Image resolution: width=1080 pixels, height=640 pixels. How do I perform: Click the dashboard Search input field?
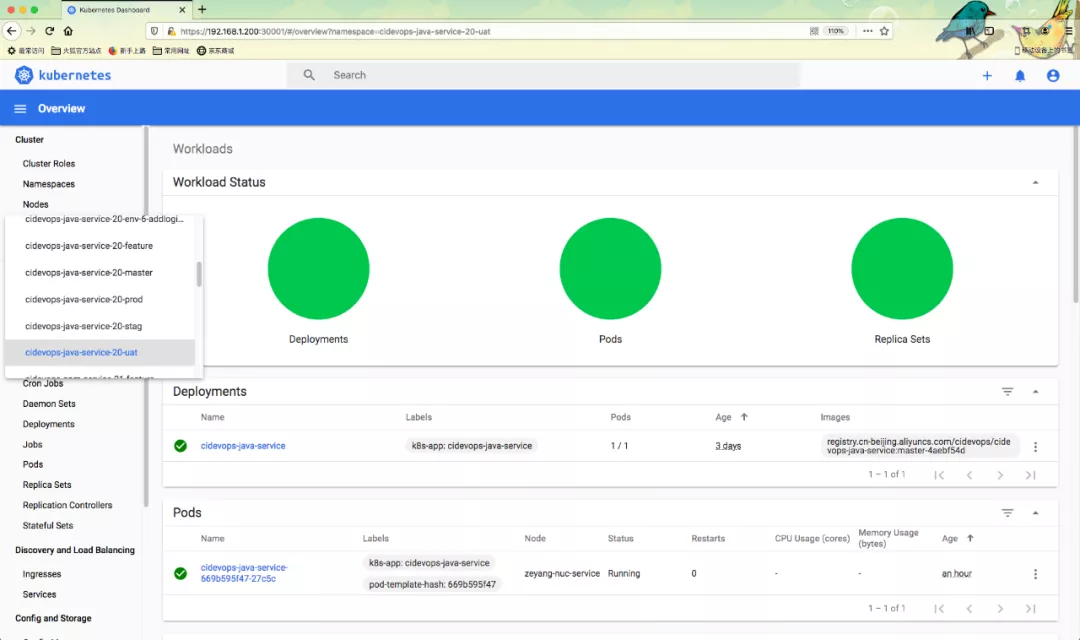pyautogui.click(x=560, y=75)
